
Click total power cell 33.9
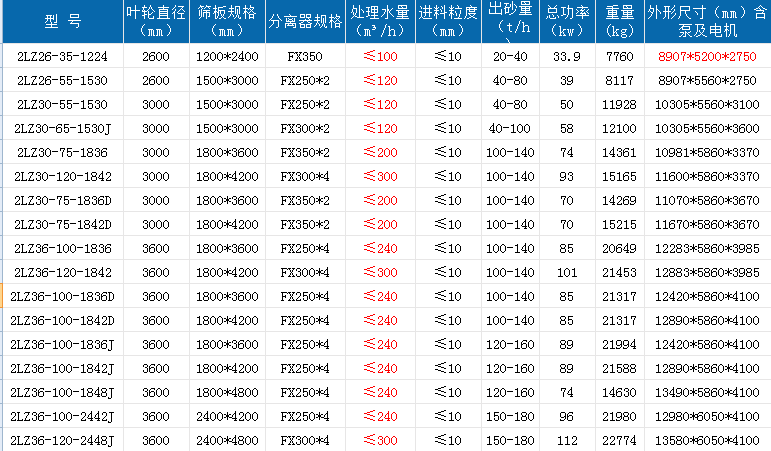pos(567,56)
